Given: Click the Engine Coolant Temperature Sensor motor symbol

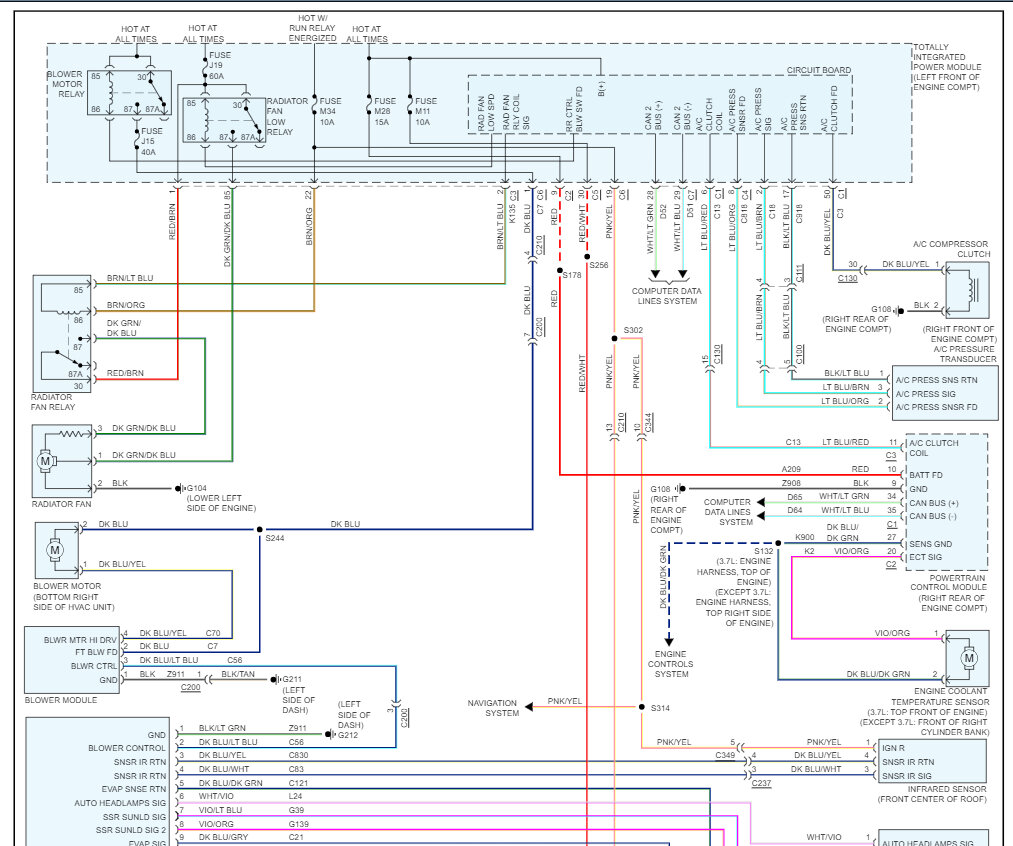Looking at the screenshot, I should [968, 658].
